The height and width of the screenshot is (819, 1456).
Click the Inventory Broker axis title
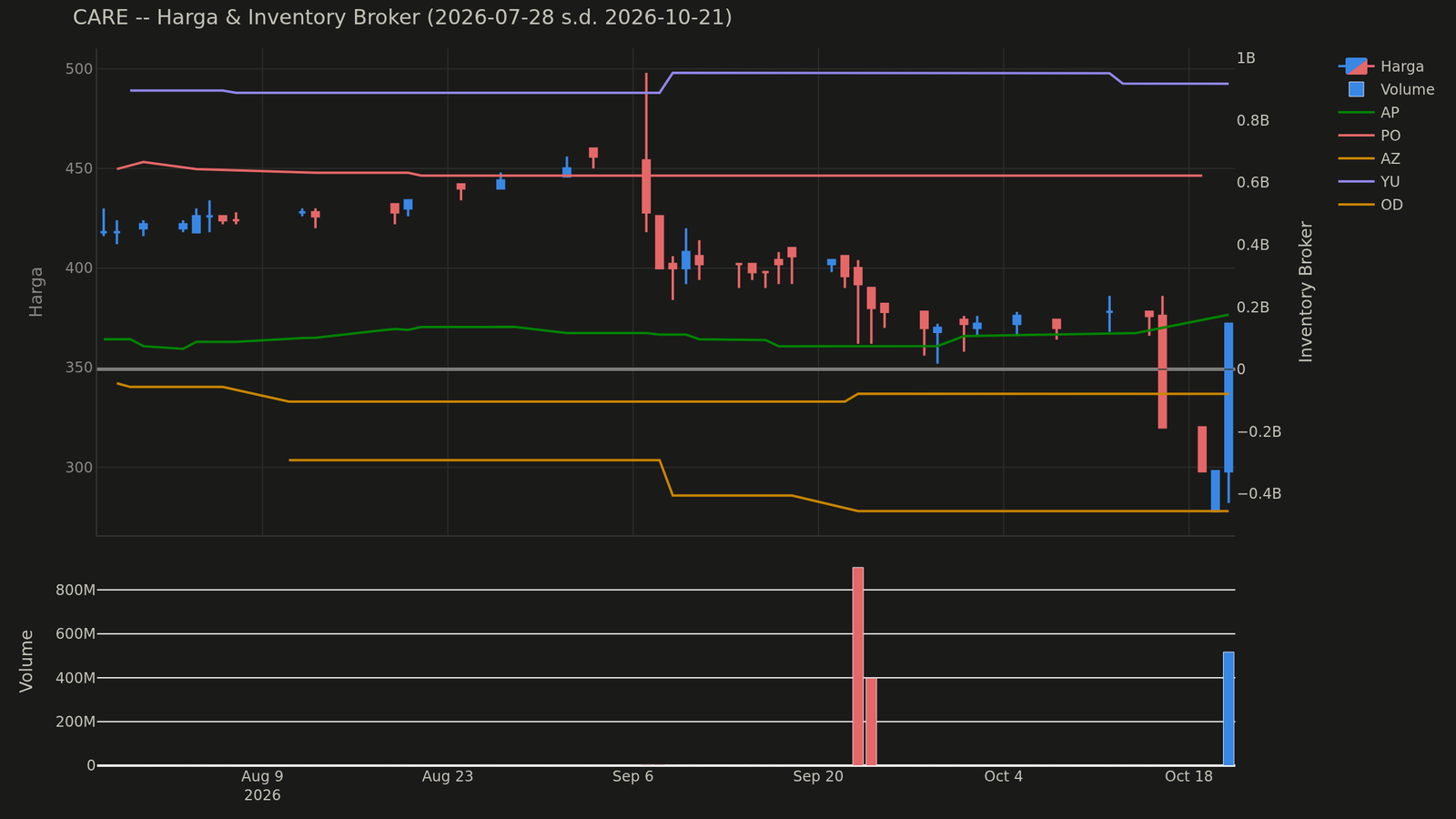click(1306, 291)
